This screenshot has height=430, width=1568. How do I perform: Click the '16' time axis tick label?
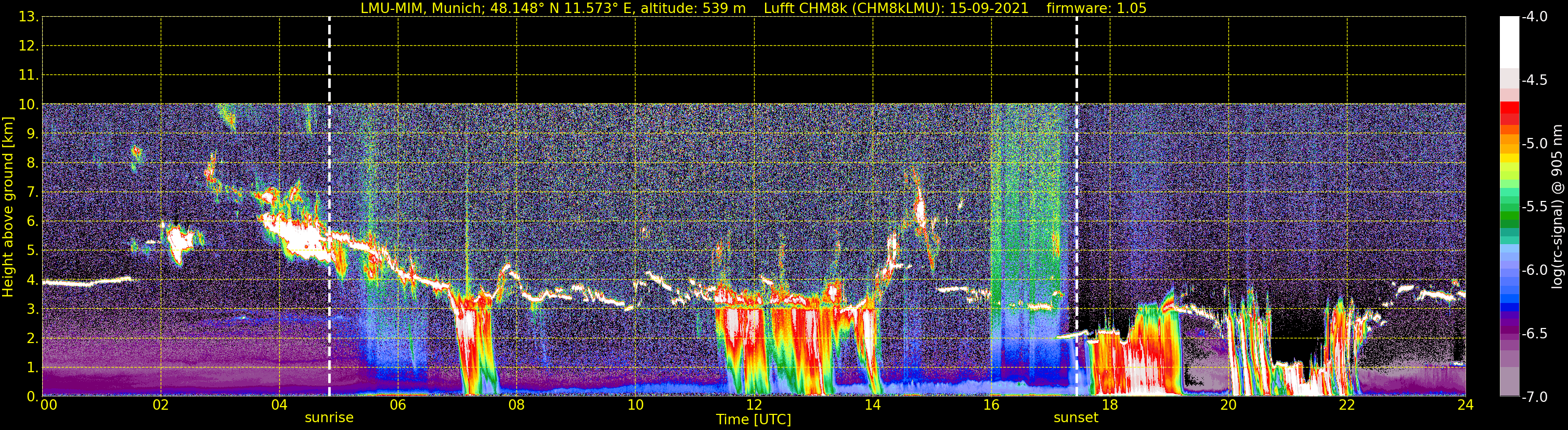(x=992, y=405)
